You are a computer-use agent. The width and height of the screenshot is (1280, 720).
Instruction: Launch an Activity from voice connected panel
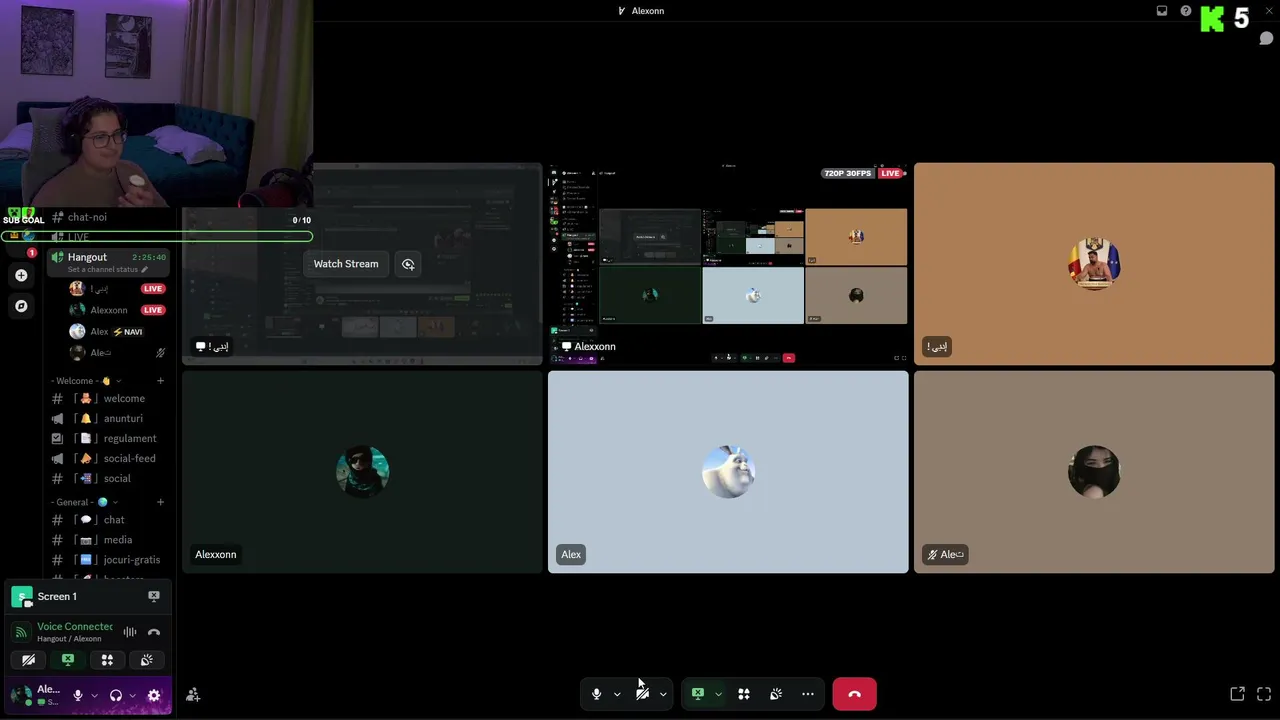(x=107, y=660)
